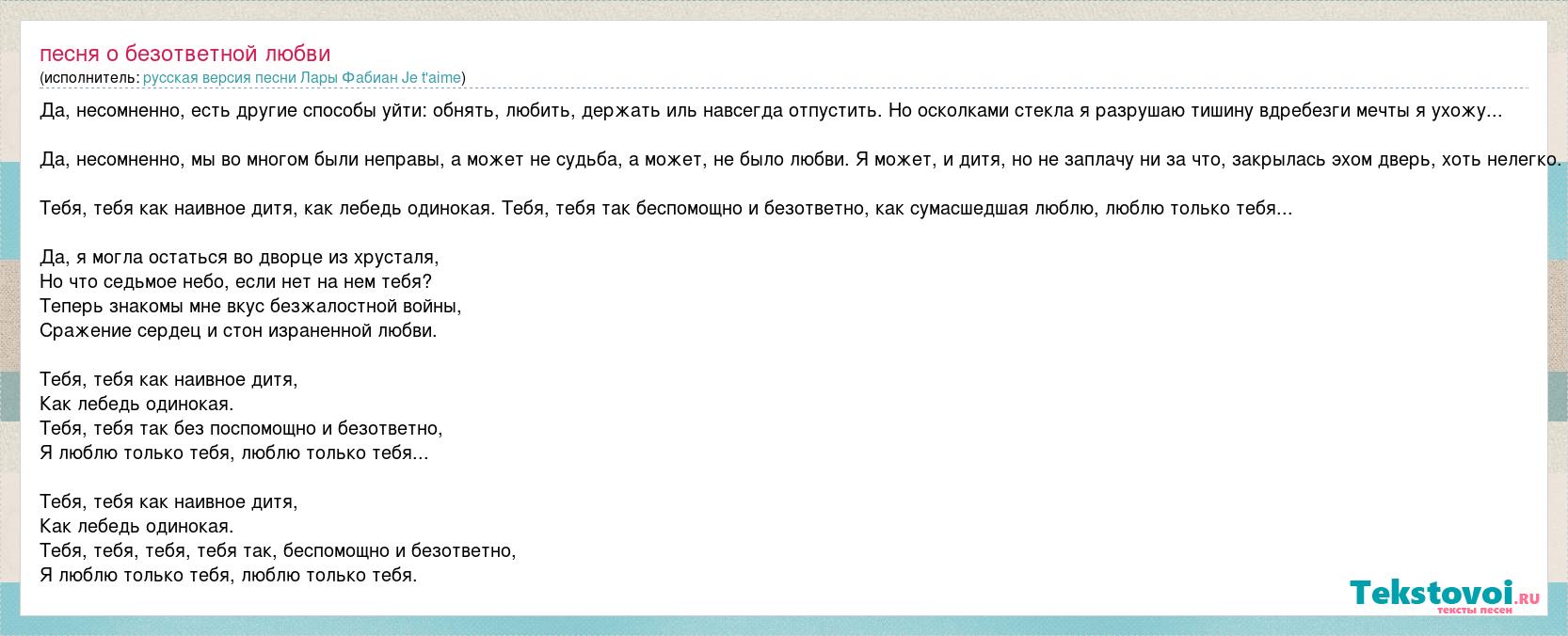Open the artist link for Лары Фабиан Je t'aime
This screenshot has height=636, width=1568.
pos(303,78)
